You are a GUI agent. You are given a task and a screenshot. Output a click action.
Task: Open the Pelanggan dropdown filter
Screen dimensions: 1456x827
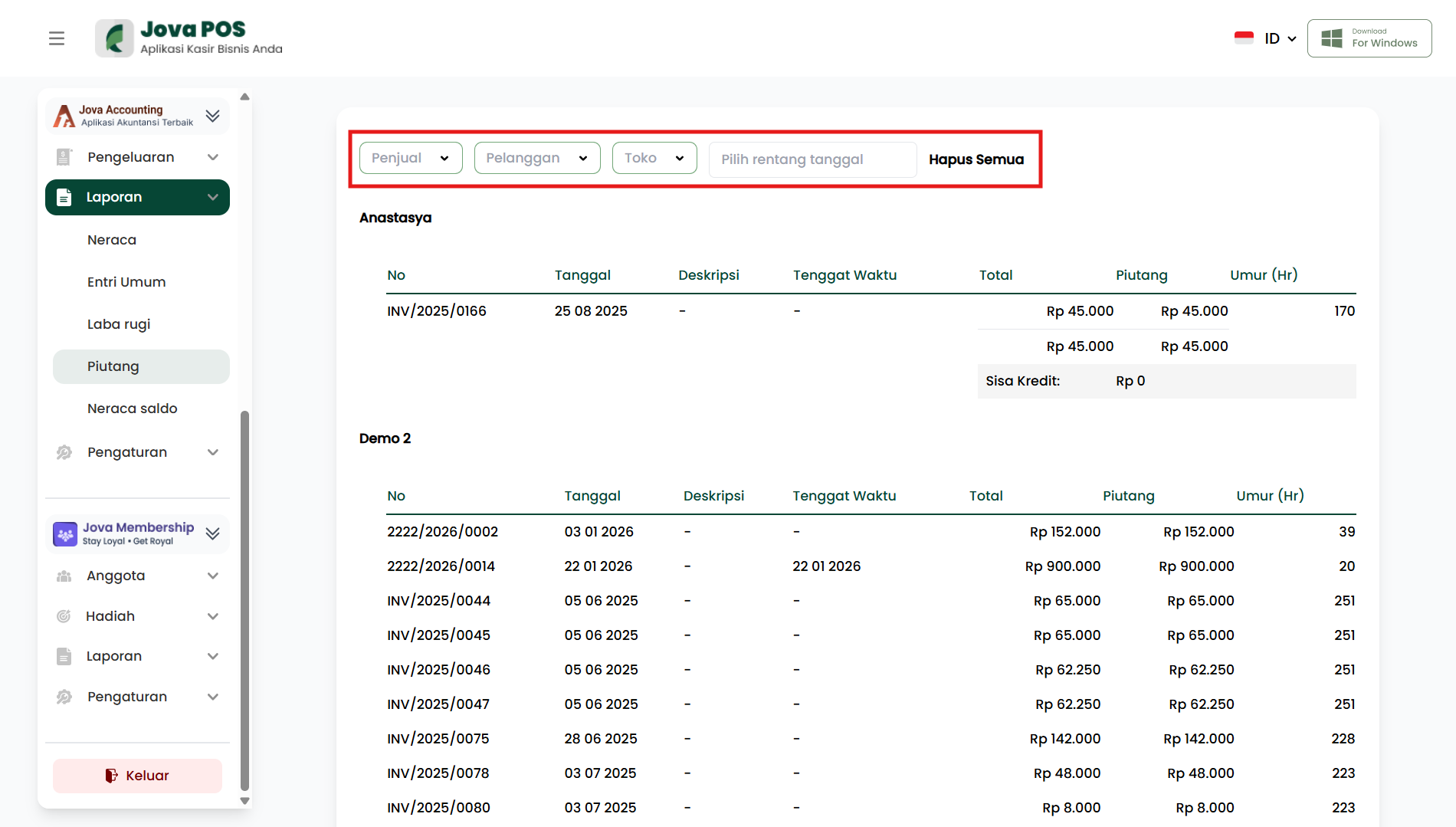tap(537, 158)
